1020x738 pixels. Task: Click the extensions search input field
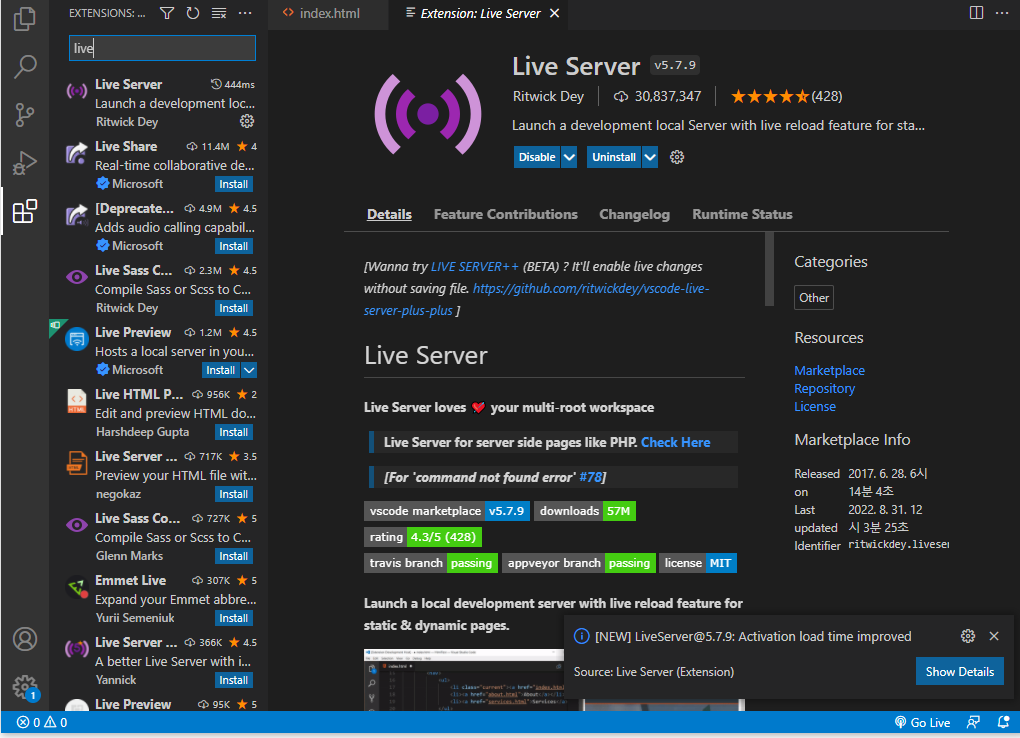click(162, 48)
